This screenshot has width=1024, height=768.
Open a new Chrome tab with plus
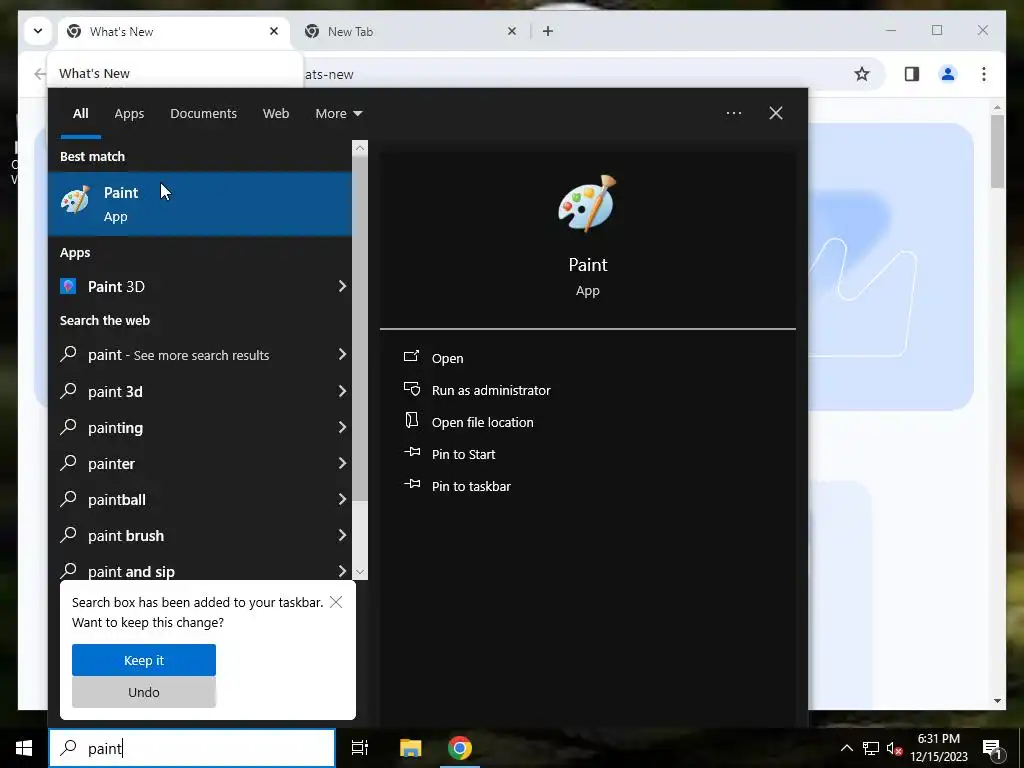[x=548, y=31]
